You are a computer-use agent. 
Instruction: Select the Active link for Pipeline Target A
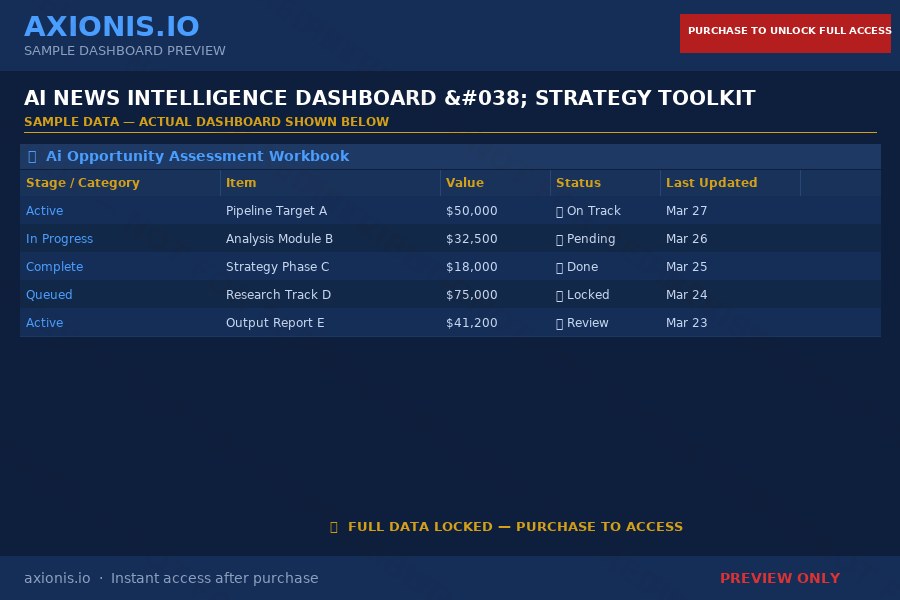[x=44, y=211]
